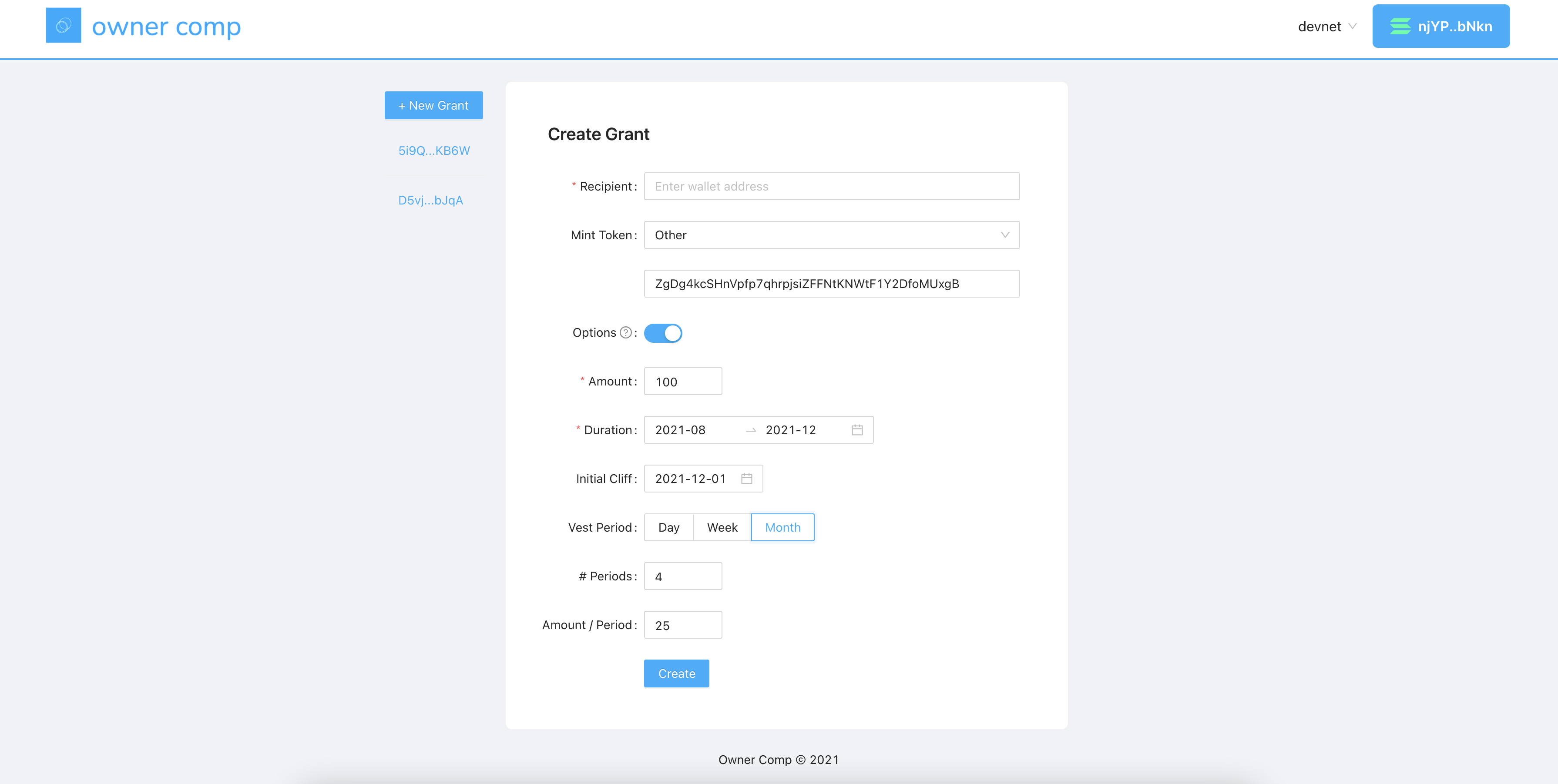
Task: Click the njYP..bNkn wallet button
Action: (1440, 26)
